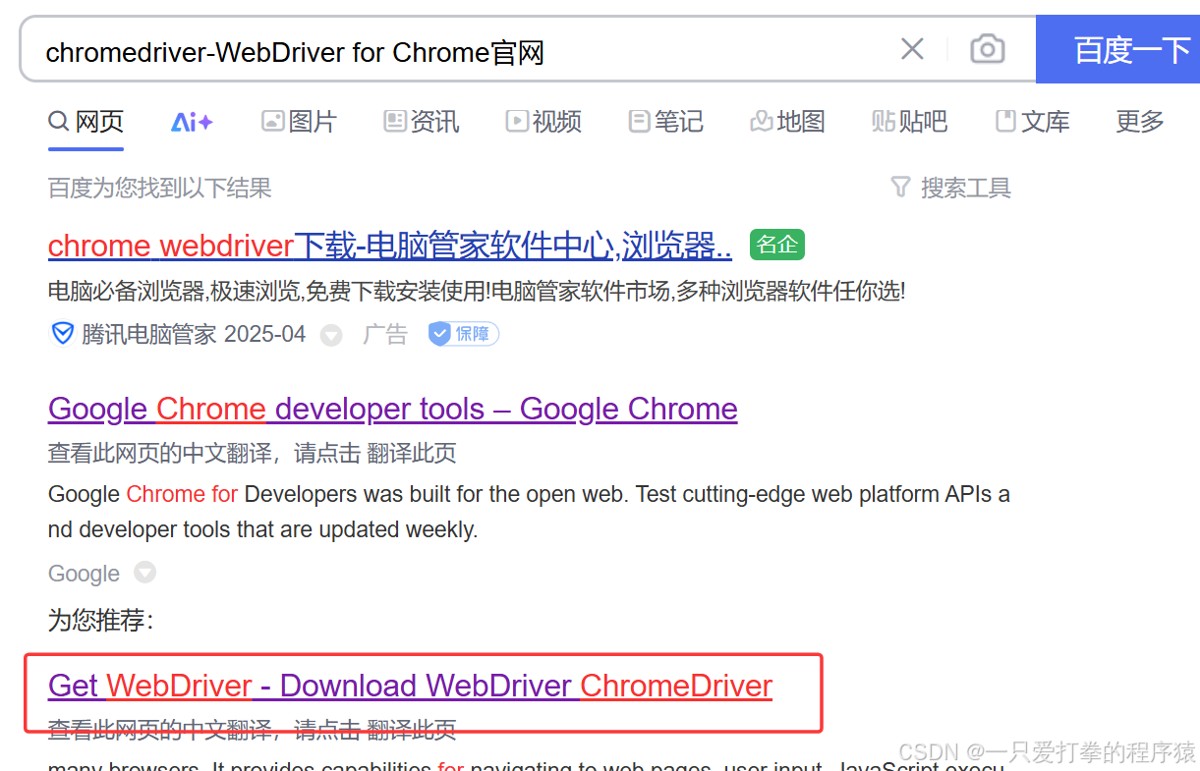Switch to the 图片 tab
The image size is (1200, 771).
click(299, 122)
